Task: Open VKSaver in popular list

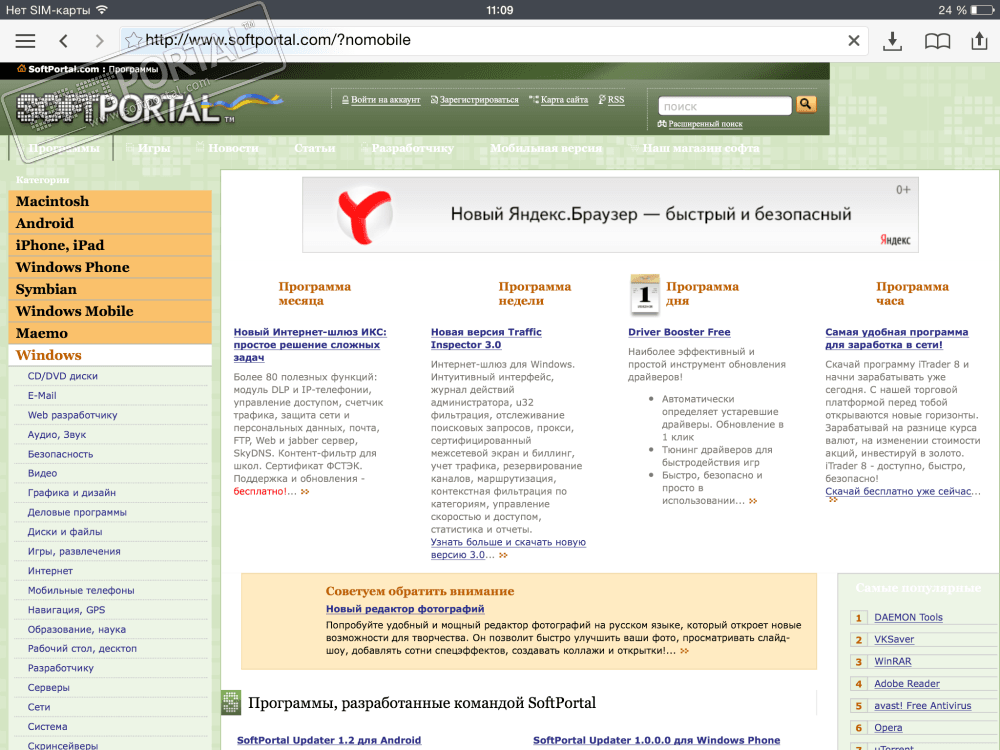Action: coord(894,639)
